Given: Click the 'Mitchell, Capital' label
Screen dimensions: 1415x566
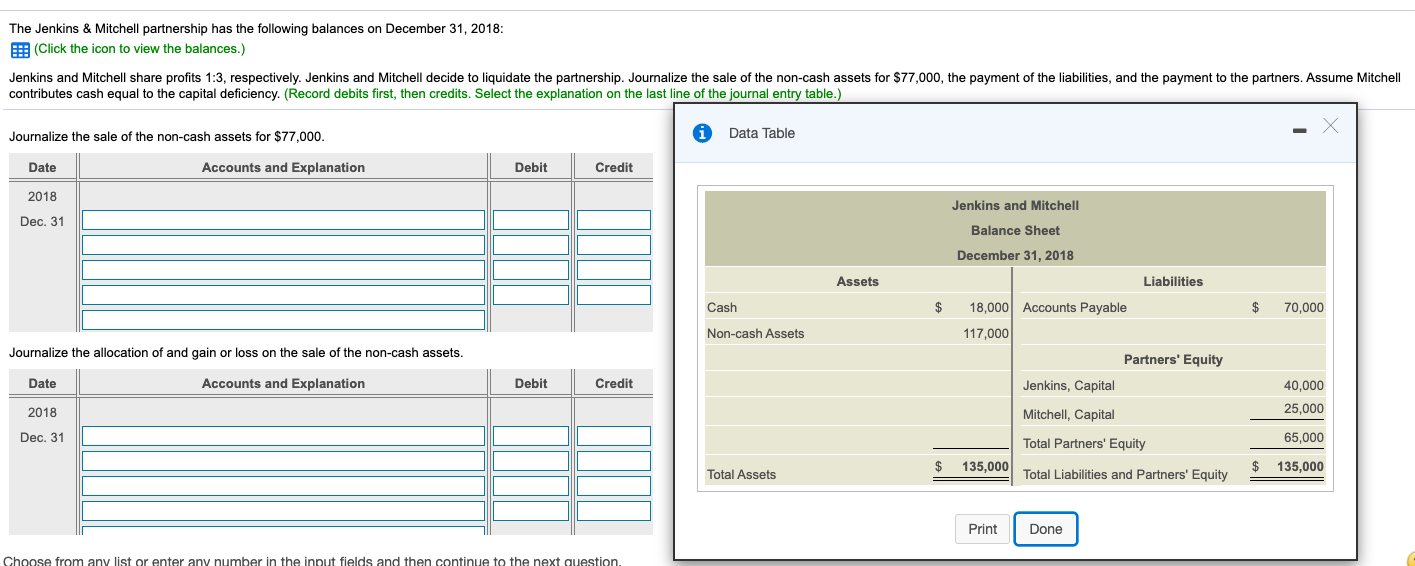Looking at the screenshot, I should (x=1069, y=414).
